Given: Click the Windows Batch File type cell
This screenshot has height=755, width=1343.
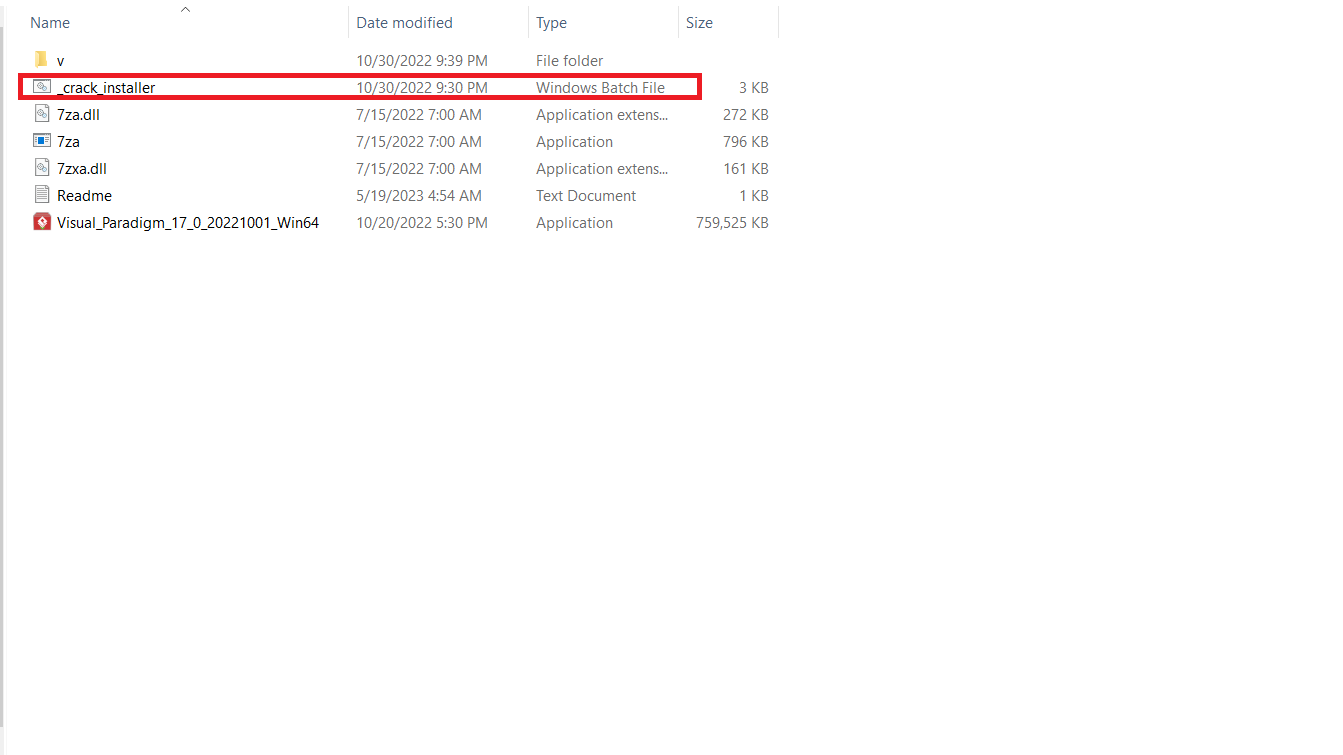Looking at the screenshot, I should click(x=600, y=87).
